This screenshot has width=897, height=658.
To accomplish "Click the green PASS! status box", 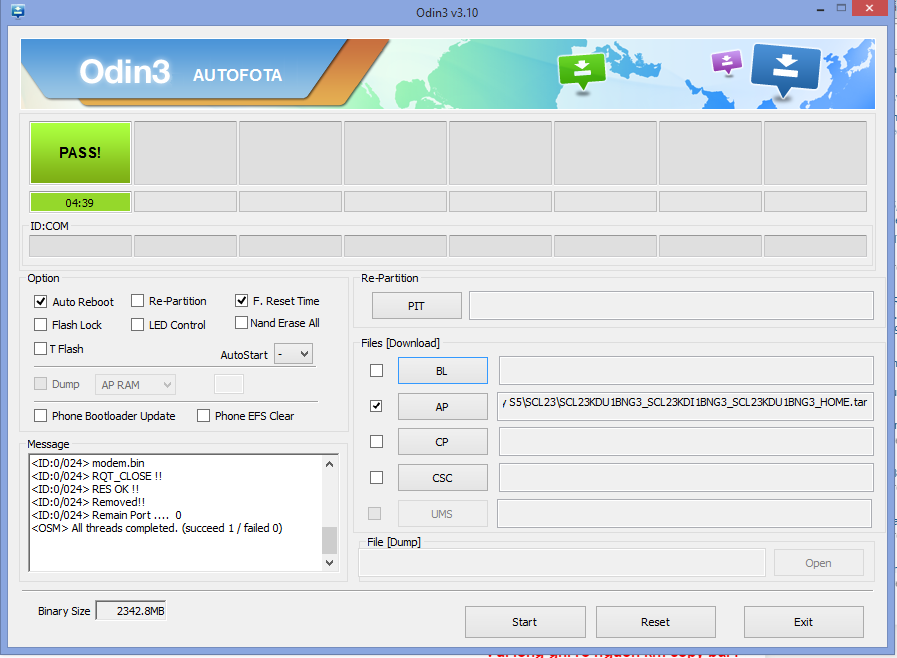I will point(80,153).
